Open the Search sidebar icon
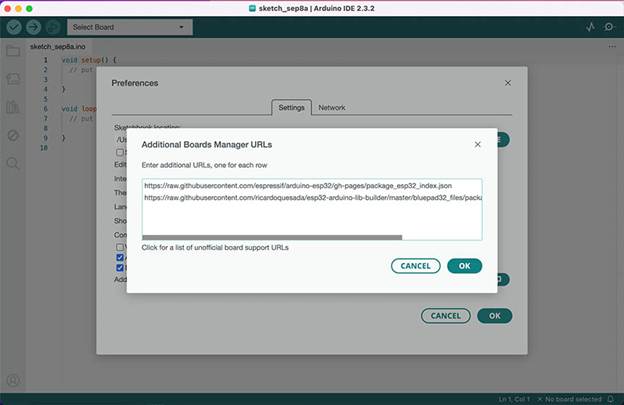 tap(13, 163)
